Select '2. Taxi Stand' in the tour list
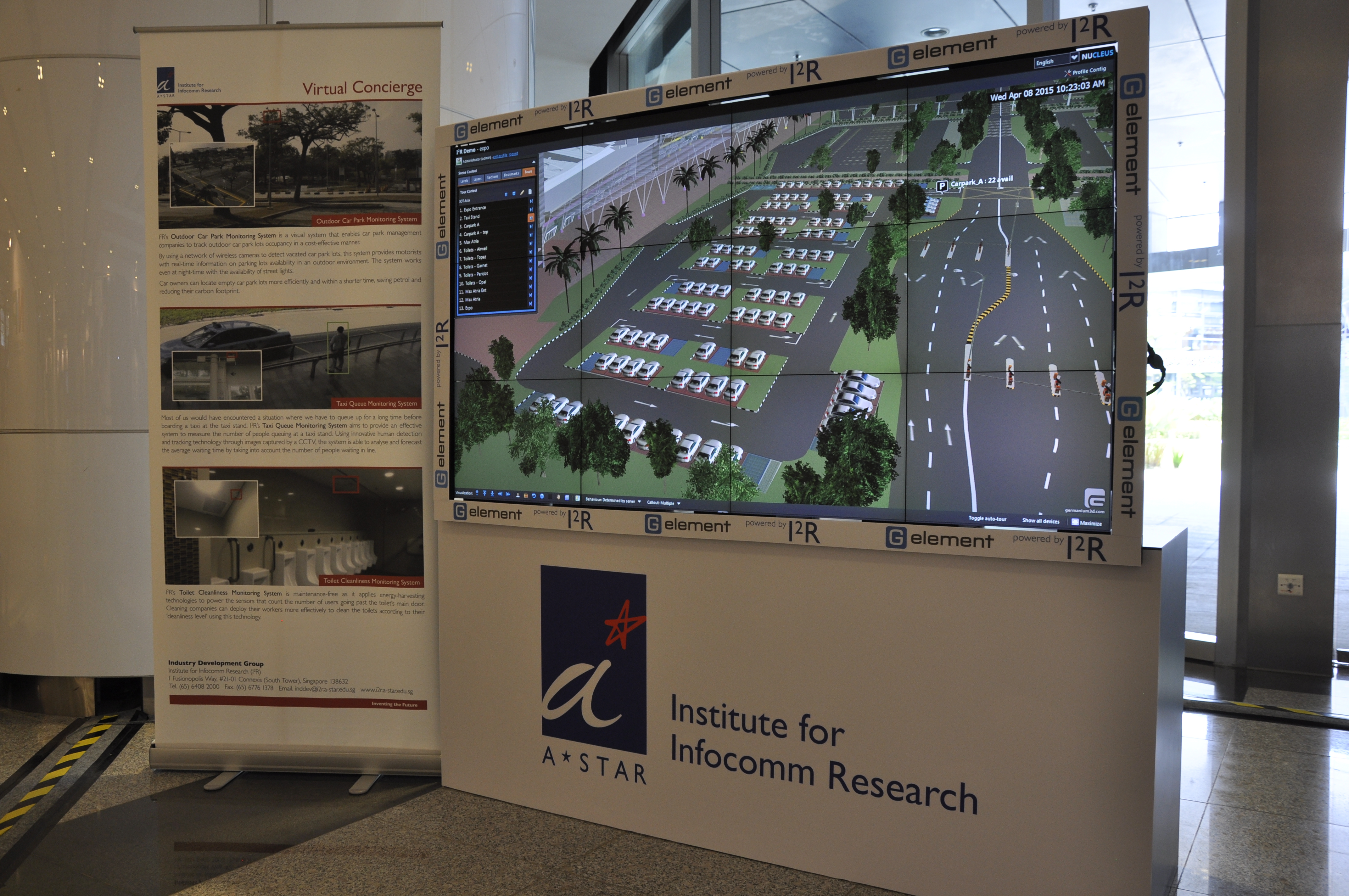Viewport: 1349px width, 896px height. [x=470, y=217]
